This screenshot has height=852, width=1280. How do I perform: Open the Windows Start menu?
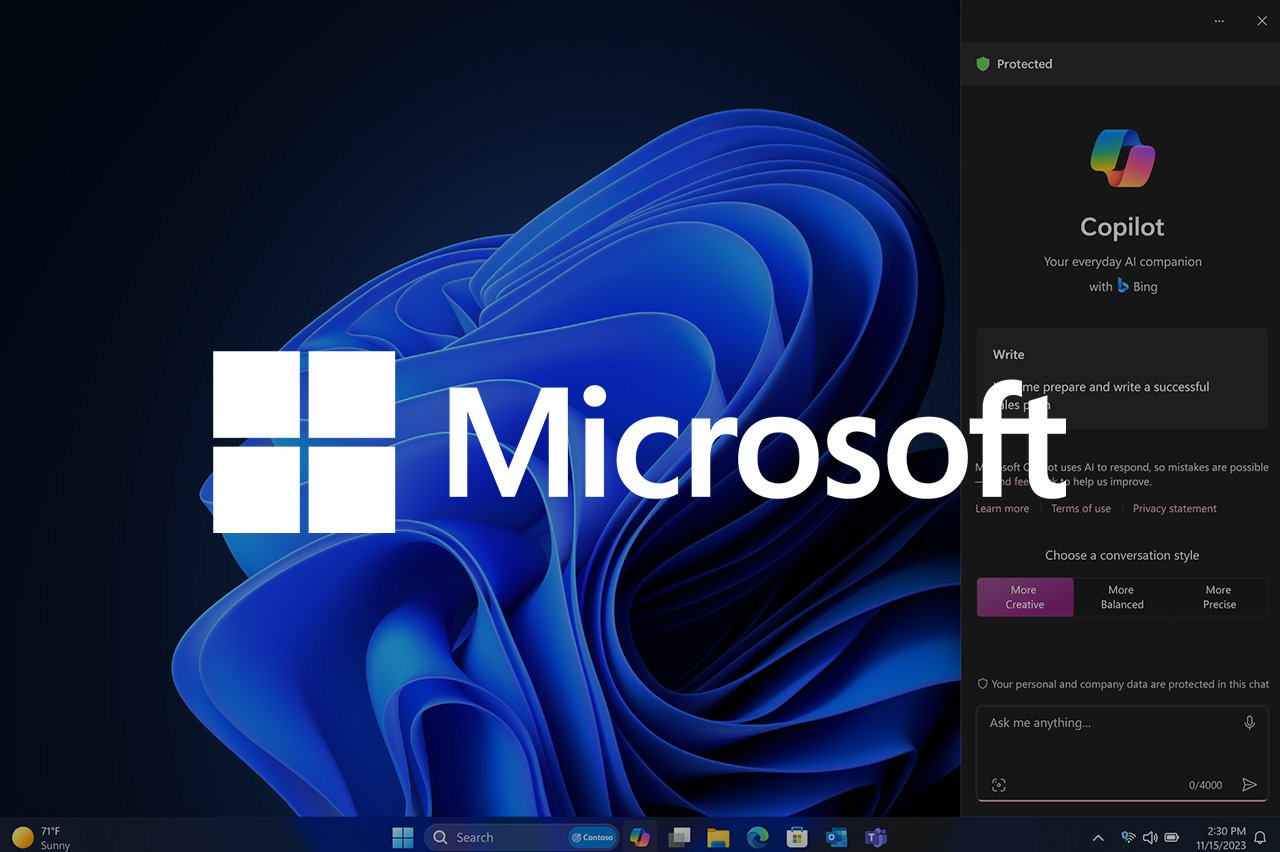(403, 837)
